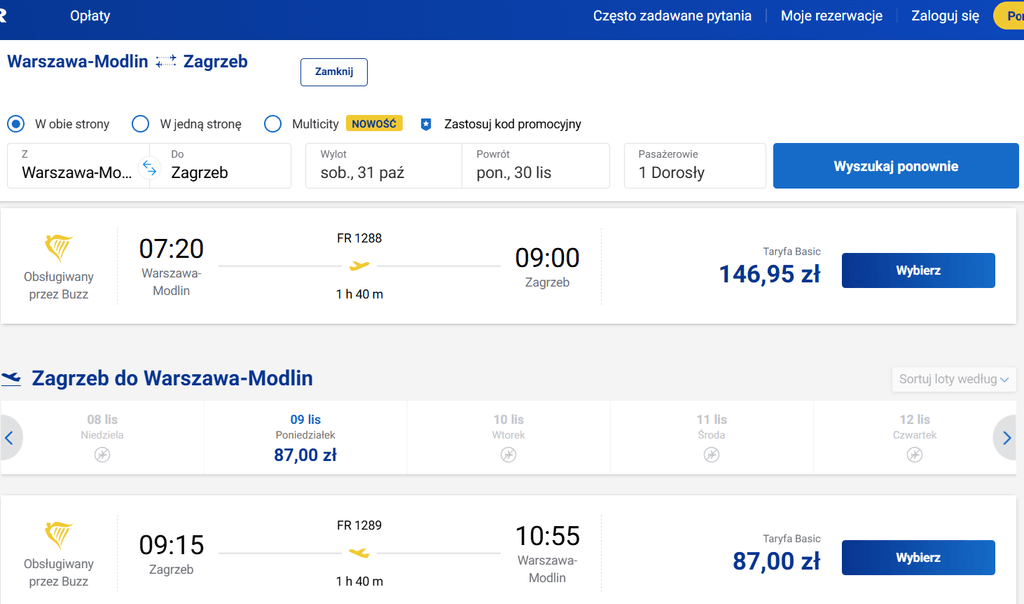The image size is (1024, 604).
Task: Click Wyszukaj ponownie to search again
Action: [895, 166]
